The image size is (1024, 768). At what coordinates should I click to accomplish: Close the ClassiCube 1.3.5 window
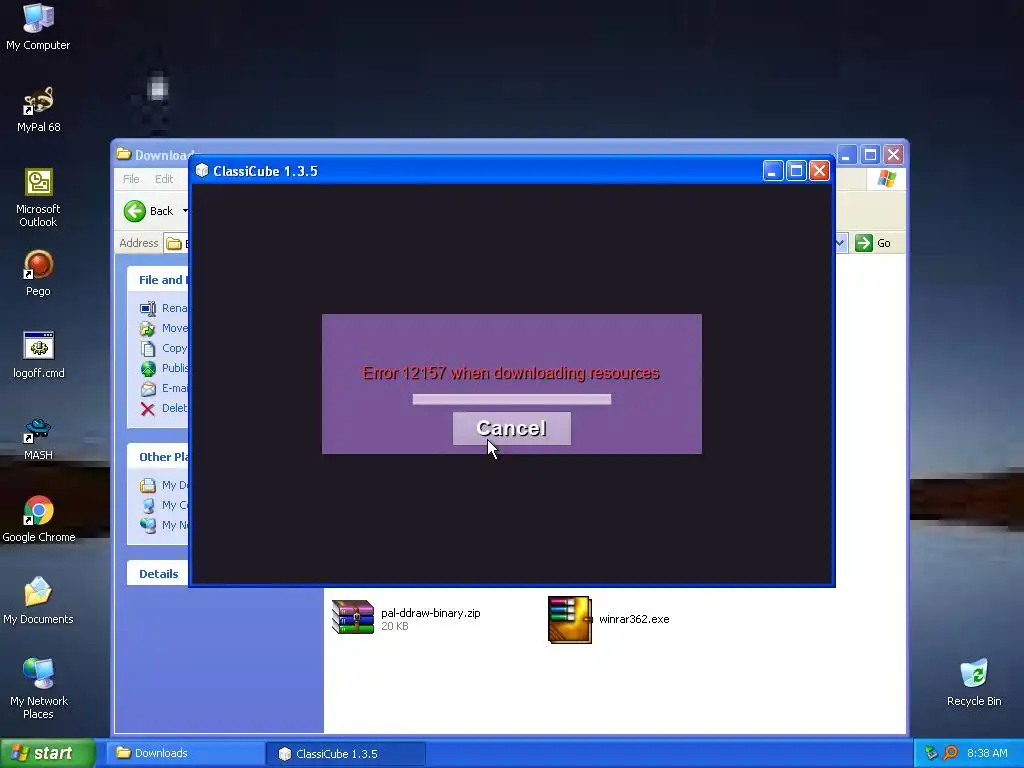click(x=819, y=171)
